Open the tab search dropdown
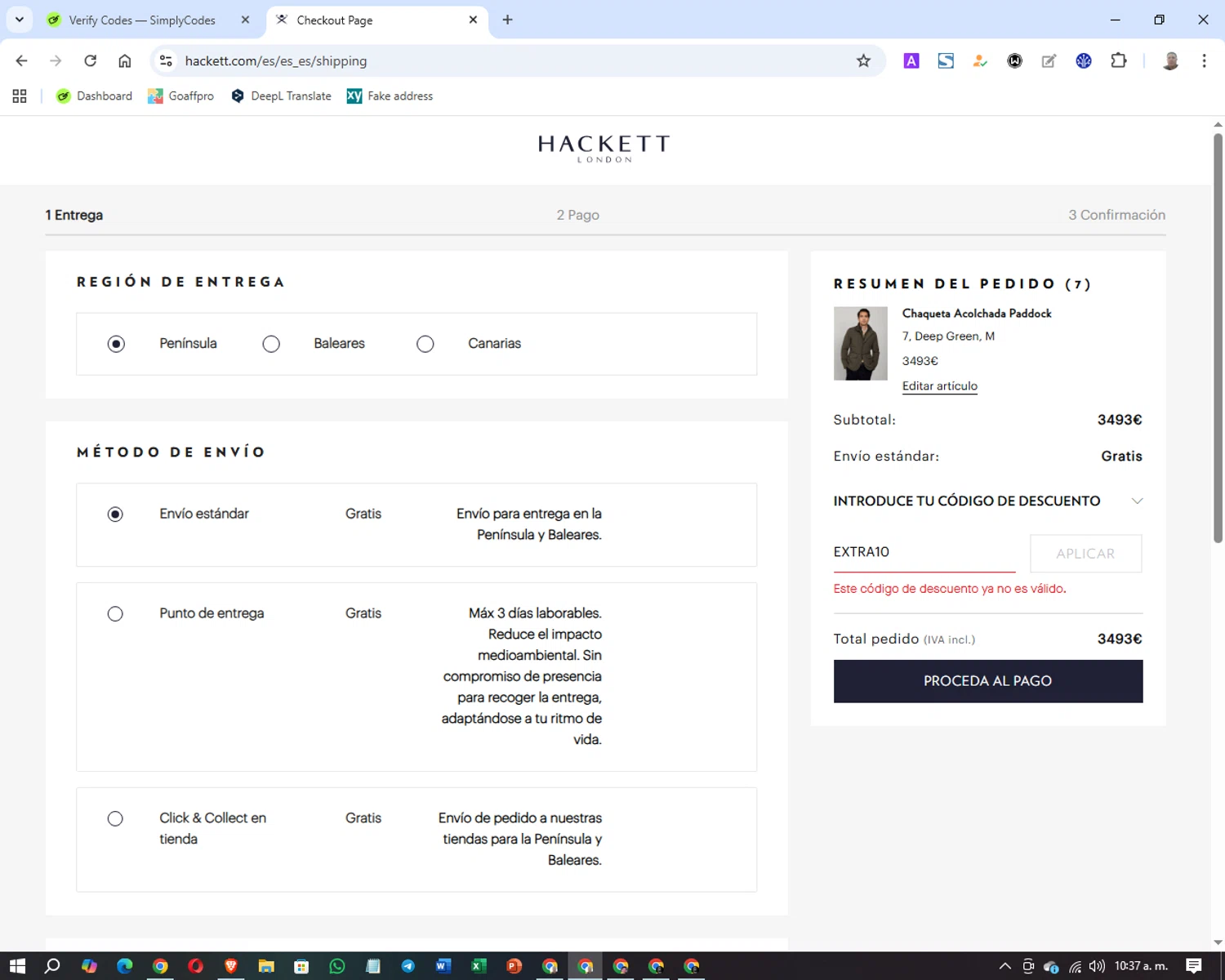 (19, 20)
